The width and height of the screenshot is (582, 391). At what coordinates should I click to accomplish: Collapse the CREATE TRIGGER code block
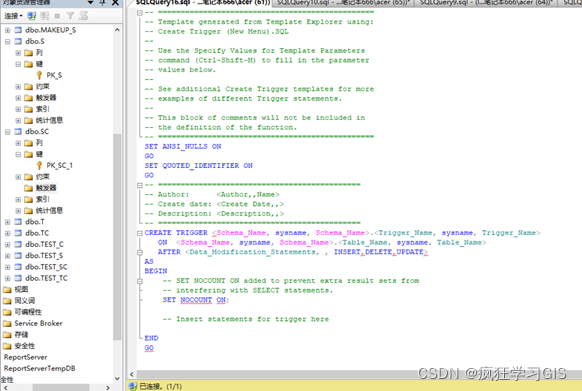tap(140, 233)
